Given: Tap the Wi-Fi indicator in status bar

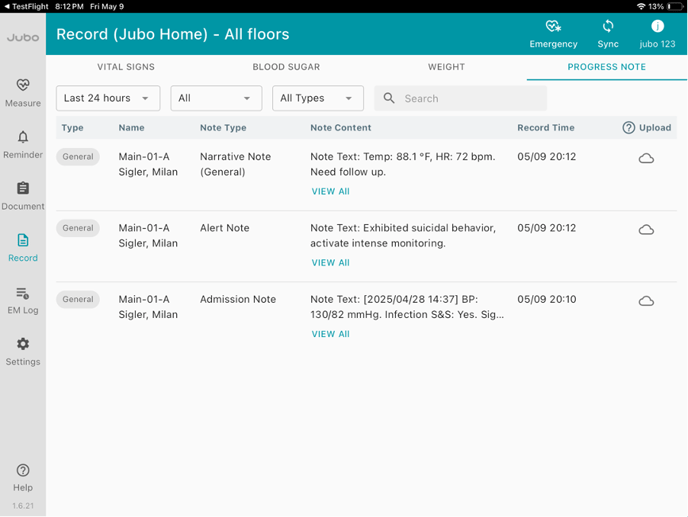Looking at the screenshot, I should 641,7.
